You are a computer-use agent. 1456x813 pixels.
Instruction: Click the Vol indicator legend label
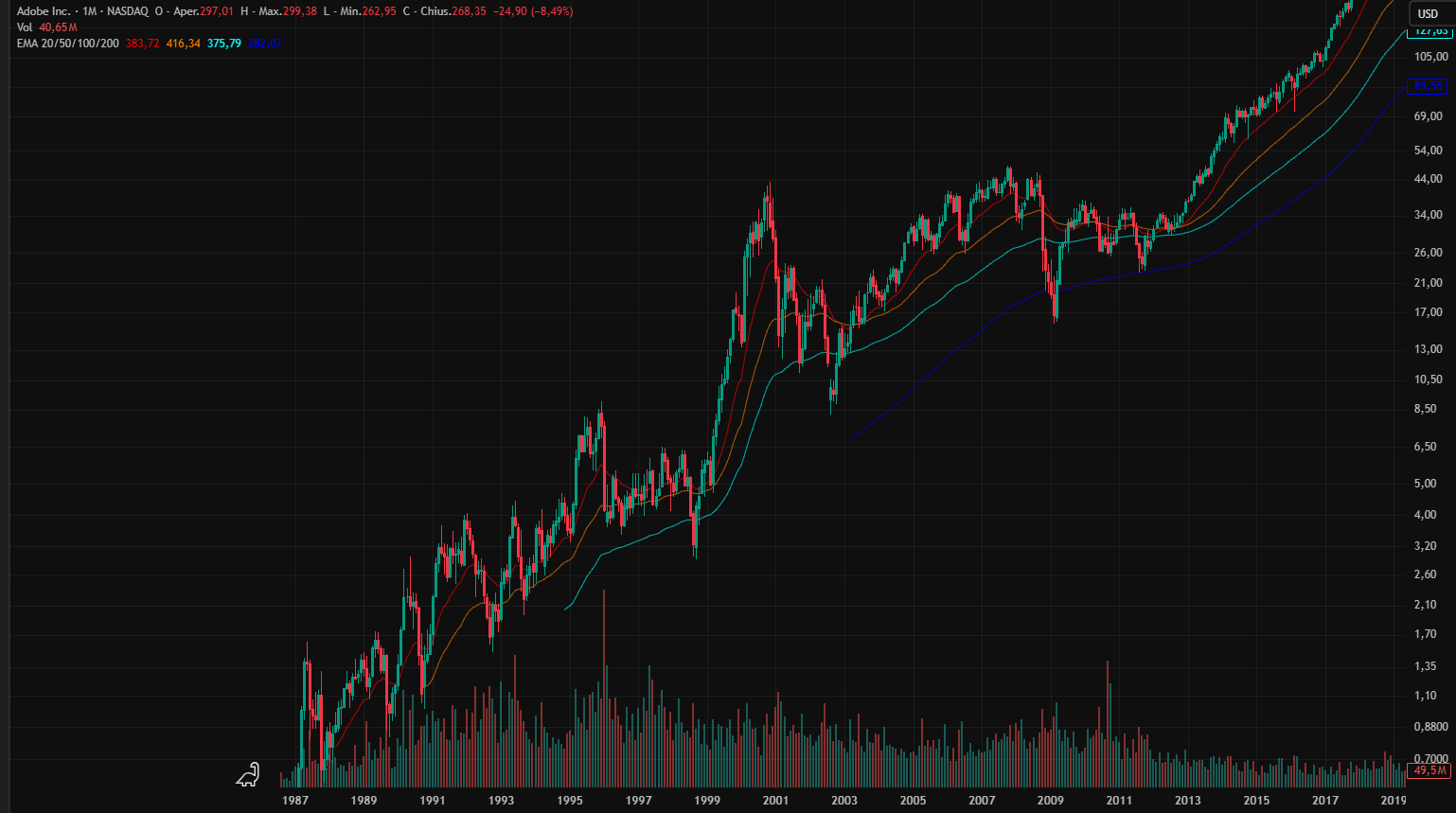(x=25, y=27)
